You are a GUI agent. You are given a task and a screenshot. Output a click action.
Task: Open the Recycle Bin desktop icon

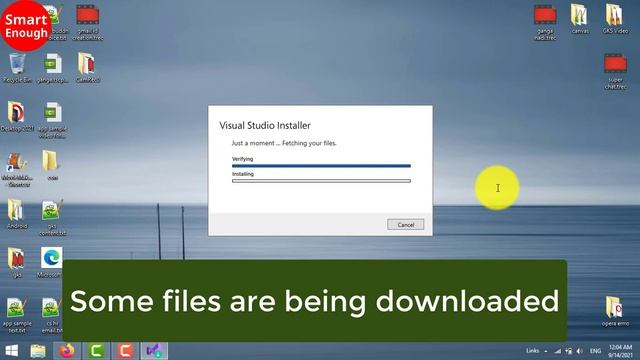[17, 68]
